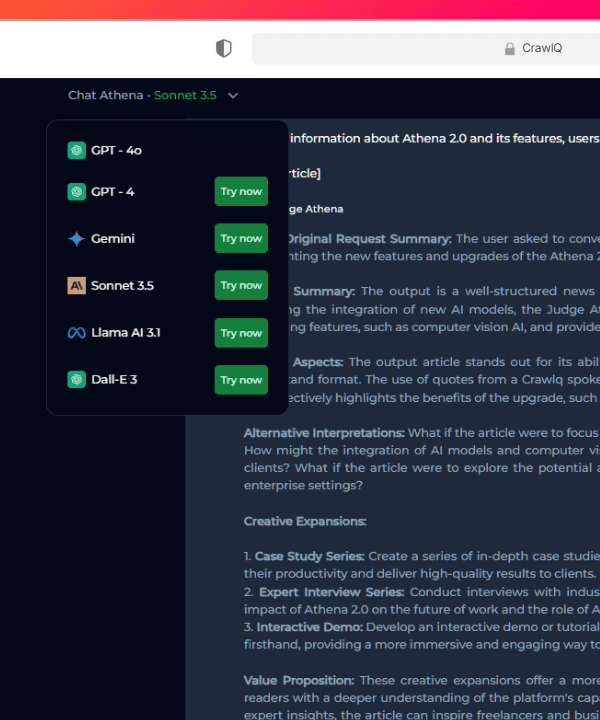The height and width of the screenshot is (720, 600).
Task: Click the GPT - 4o OpenAI icon
Action: click(x=77, y=150)
